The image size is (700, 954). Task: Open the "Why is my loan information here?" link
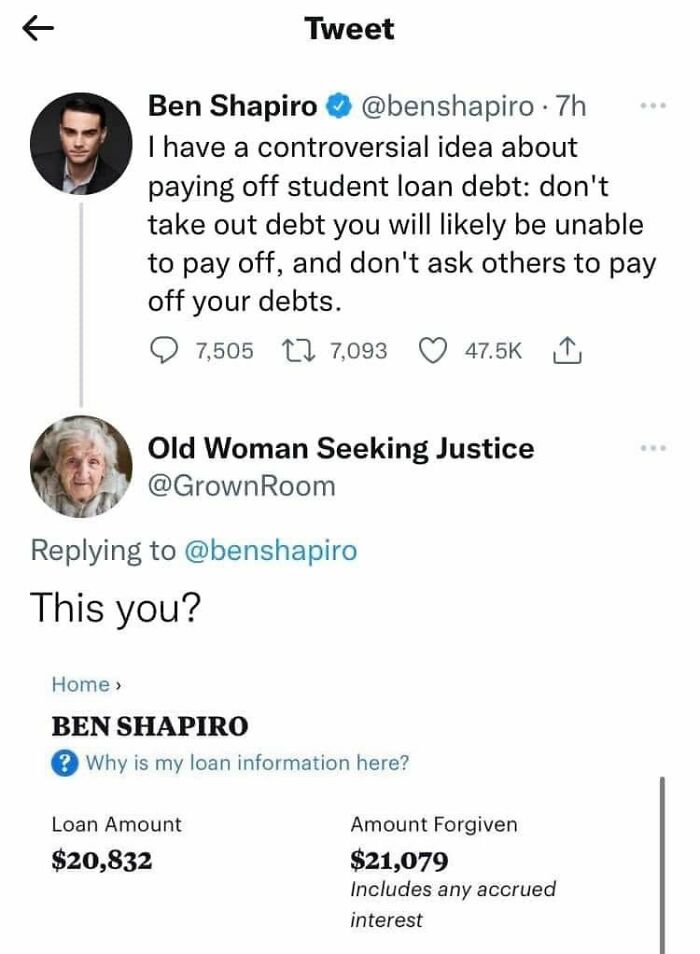point(247,763)
